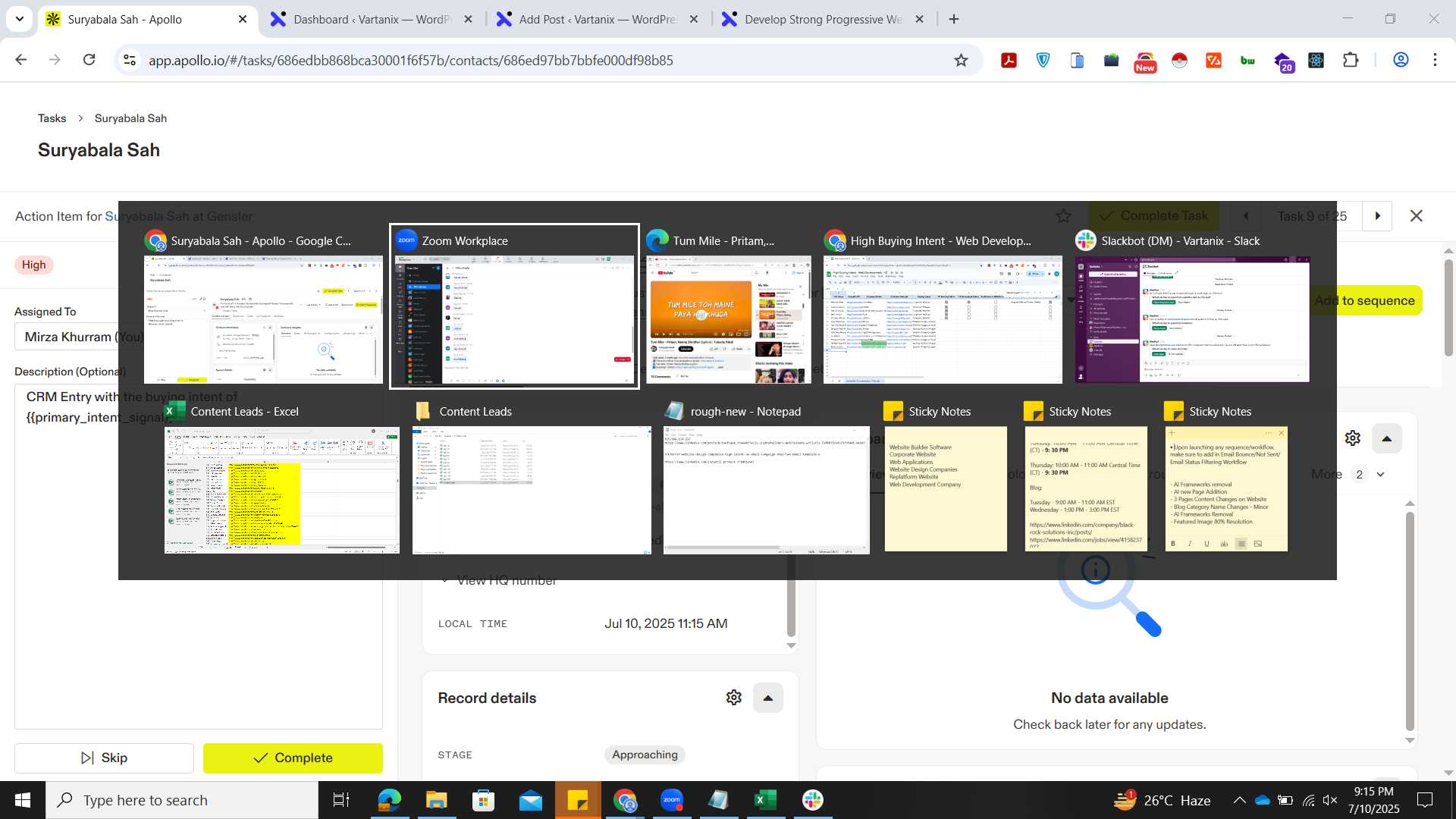Open Sticky Notes from the taskbar
This screenshot has height=819, width=1456.
tap(578, 800)
